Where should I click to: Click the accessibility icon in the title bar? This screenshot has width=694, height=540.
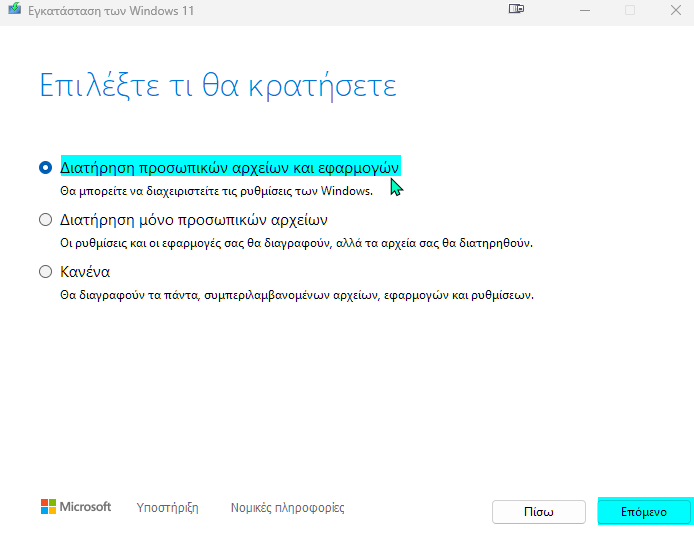point(516,9)
